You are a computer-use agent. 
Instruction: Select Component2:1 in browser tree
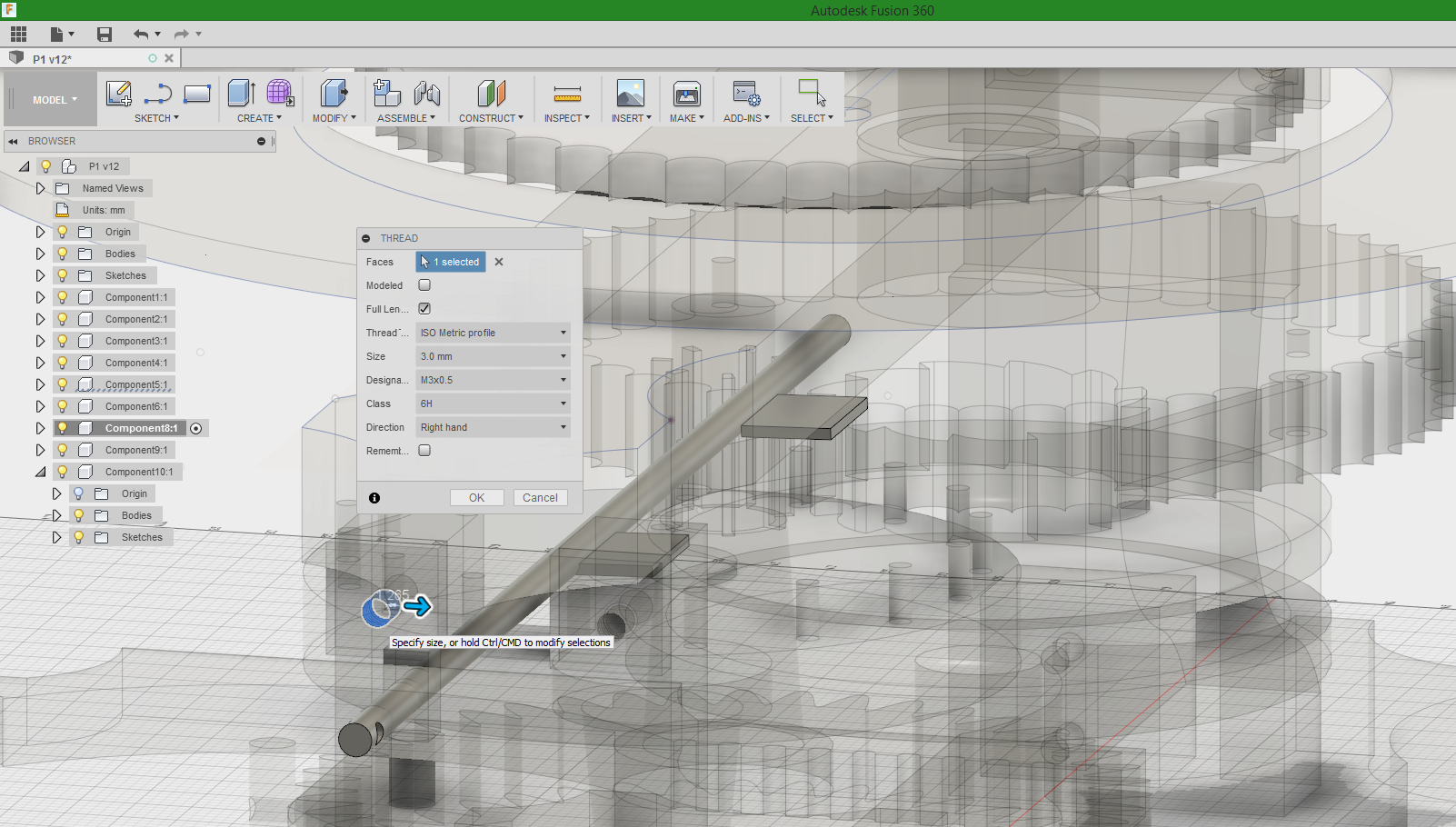[136, 319]
